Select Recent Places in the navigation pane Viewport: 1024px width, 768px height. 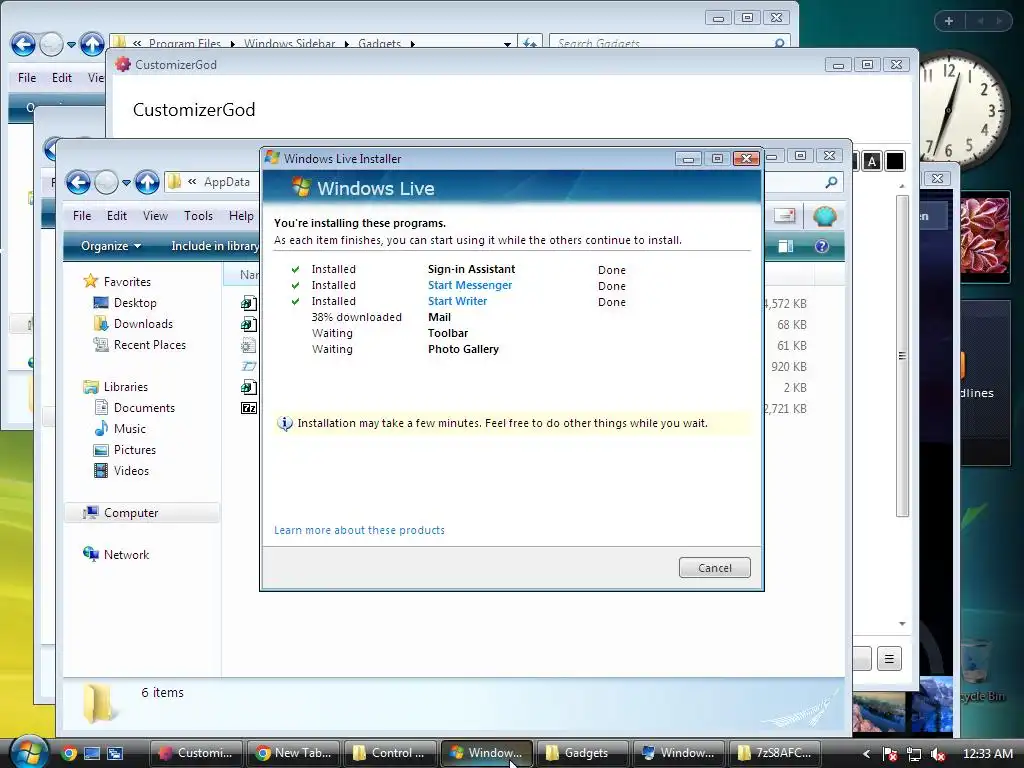pos(150,344)
